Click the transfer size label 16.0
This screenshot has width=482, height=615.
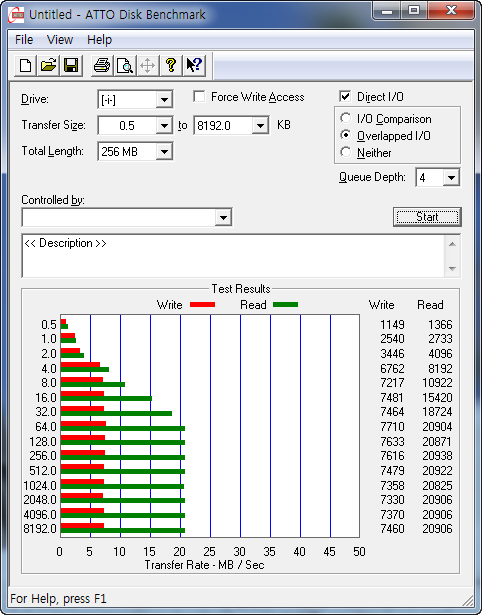point(45,397)
